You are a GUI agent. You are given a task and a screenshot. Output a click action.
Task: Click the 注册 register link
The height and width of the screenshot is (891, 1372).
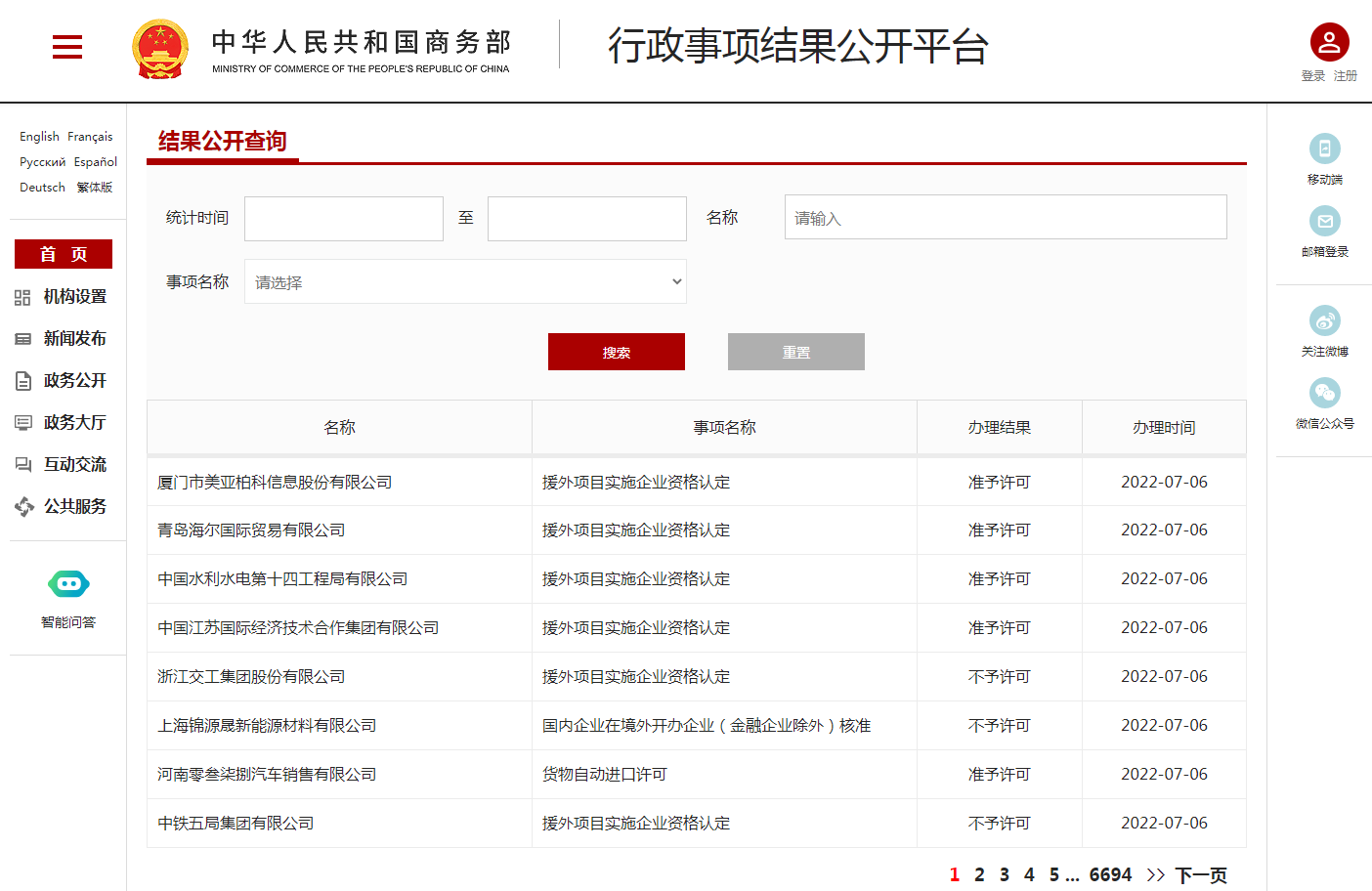pyautogui.click(x=1346, y=76)
